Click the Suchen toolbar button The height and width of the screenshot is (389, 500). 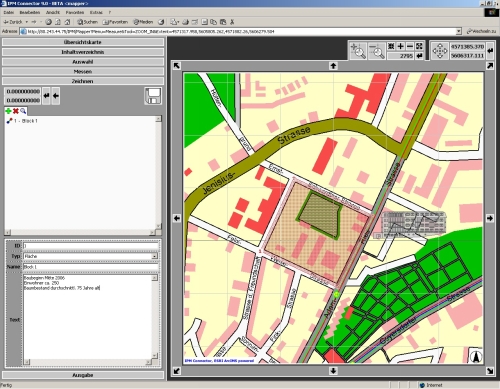coord(87,22)
